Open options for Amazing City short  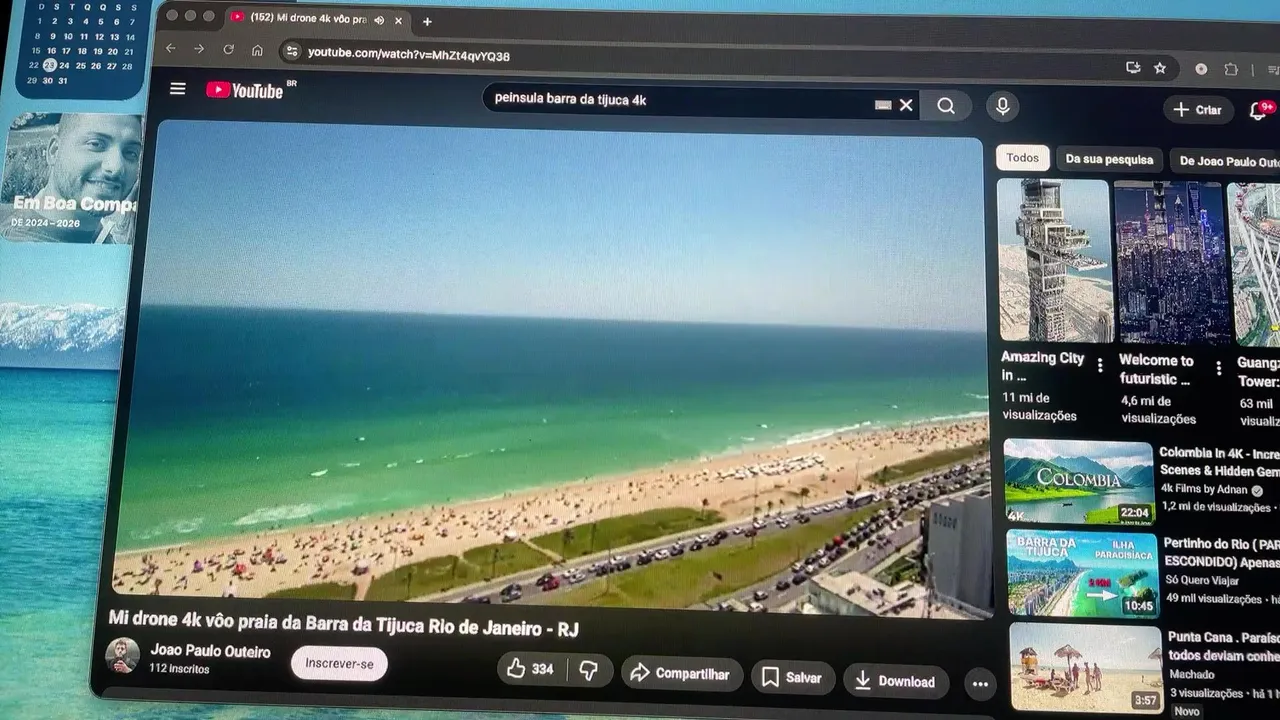coord(1100,366)
